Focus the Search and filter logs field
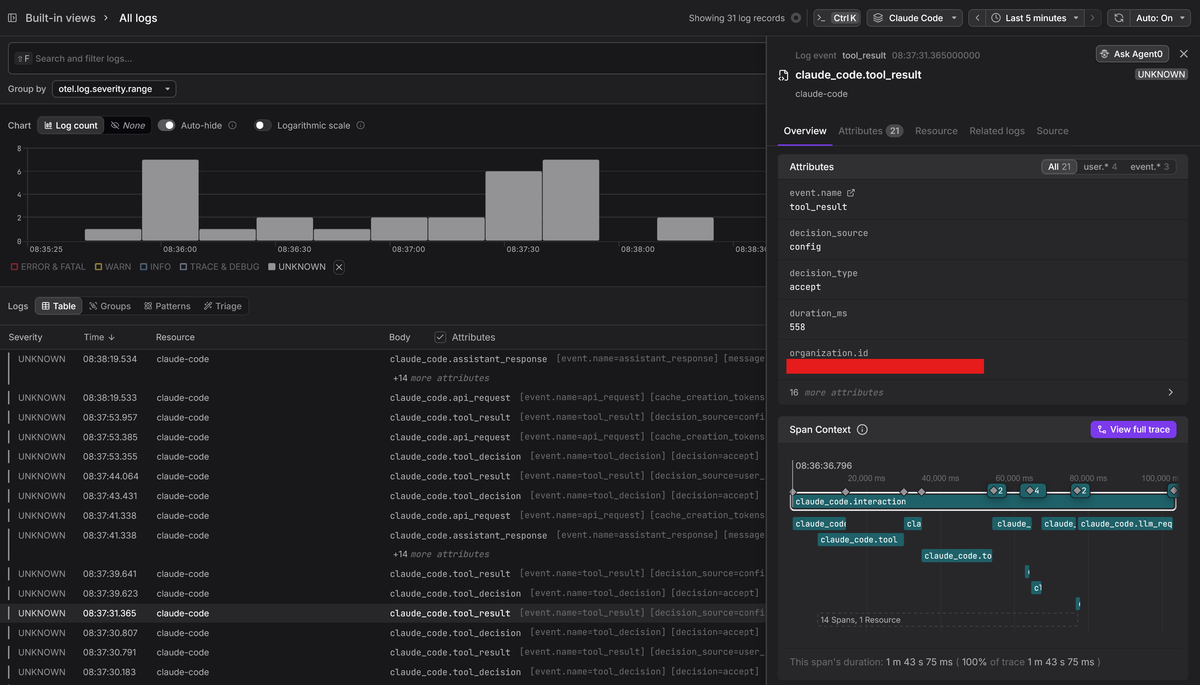This screenshot has height=685, width=1200. (x=387, y=58)
